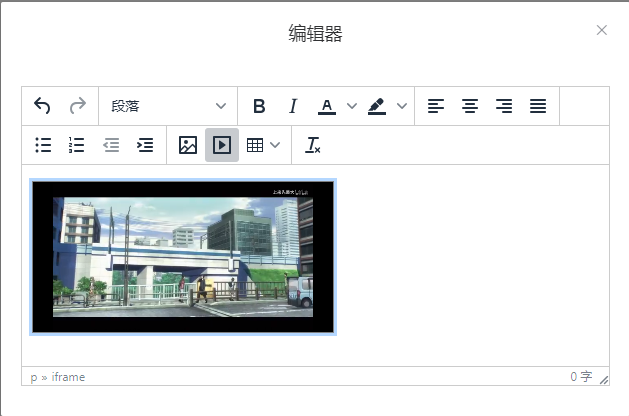
Task: Align text to the left
Action: 436,106
